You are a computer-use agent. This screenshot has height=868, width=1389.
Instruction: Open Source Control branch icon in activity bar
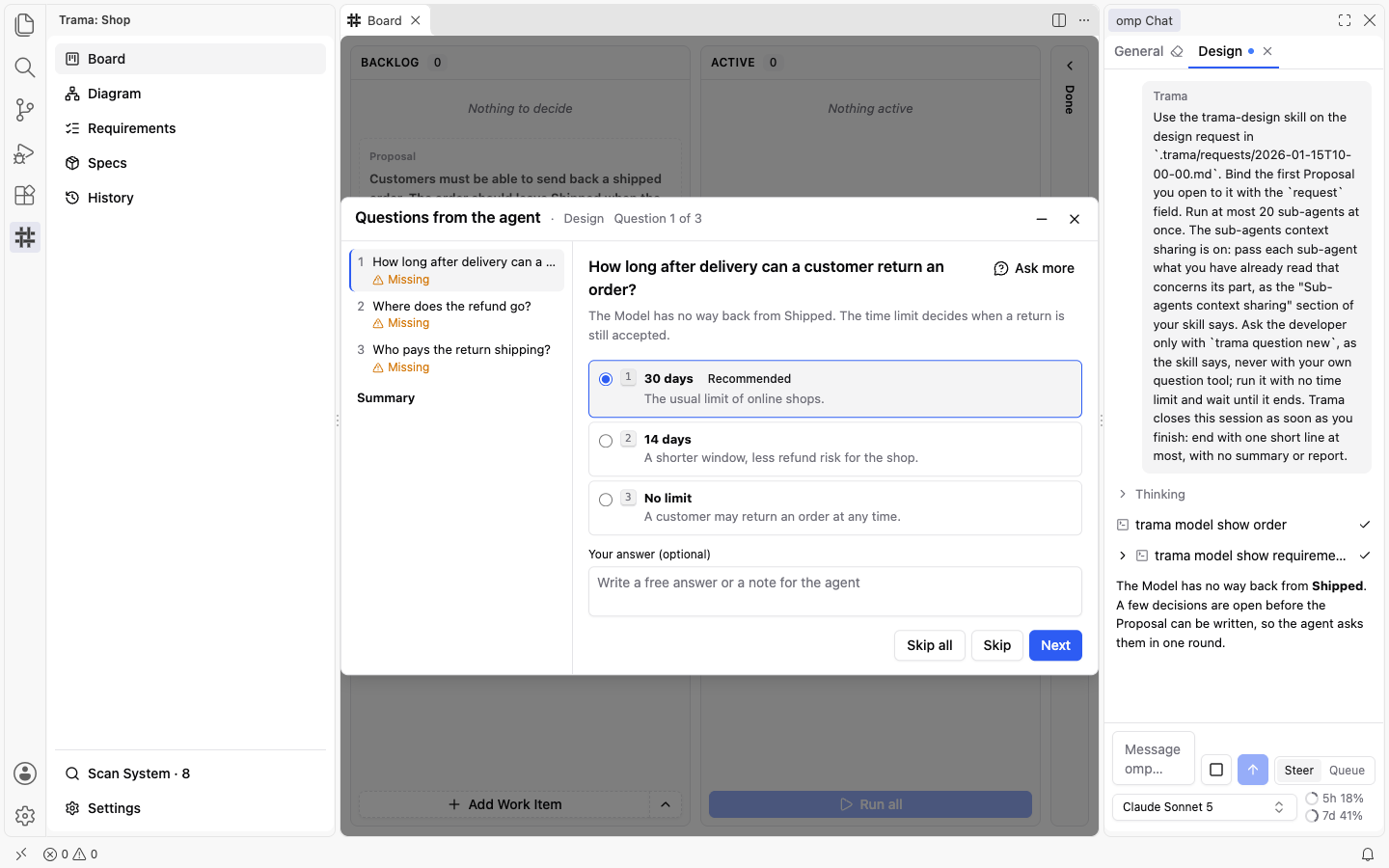coord(25,110)
